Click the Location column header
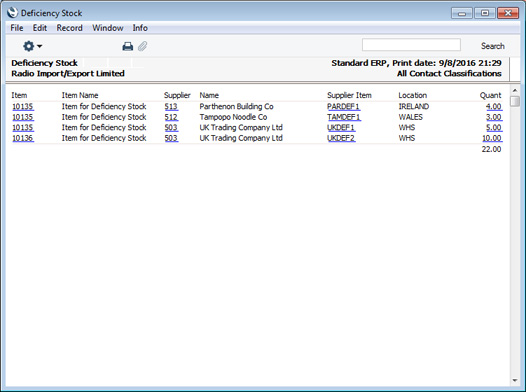Image resolution: width=526 pixels, height=392 pixels. (x=413, y=95)
